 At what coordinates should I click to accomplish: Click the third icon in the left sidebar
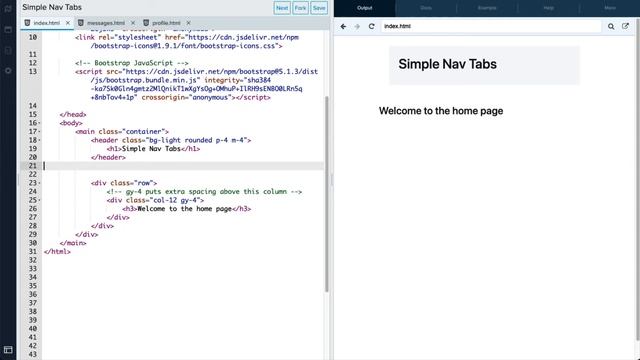[x=8, y=50]
